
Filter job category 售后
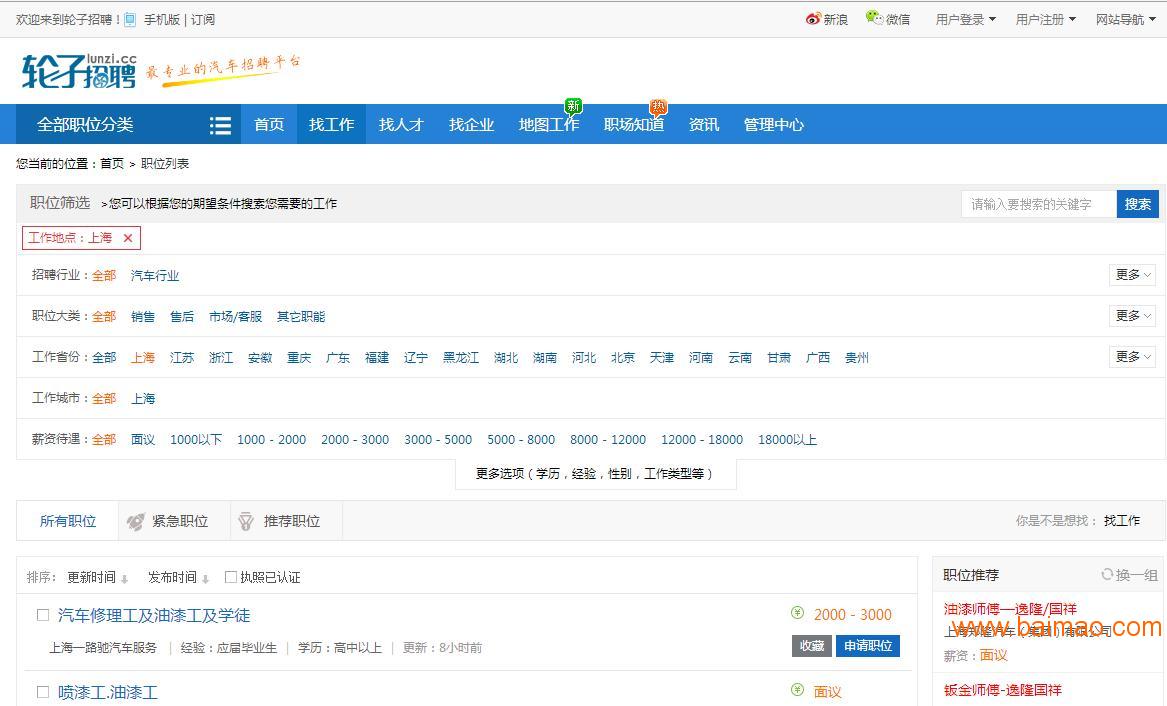click(x=182, y=317)
